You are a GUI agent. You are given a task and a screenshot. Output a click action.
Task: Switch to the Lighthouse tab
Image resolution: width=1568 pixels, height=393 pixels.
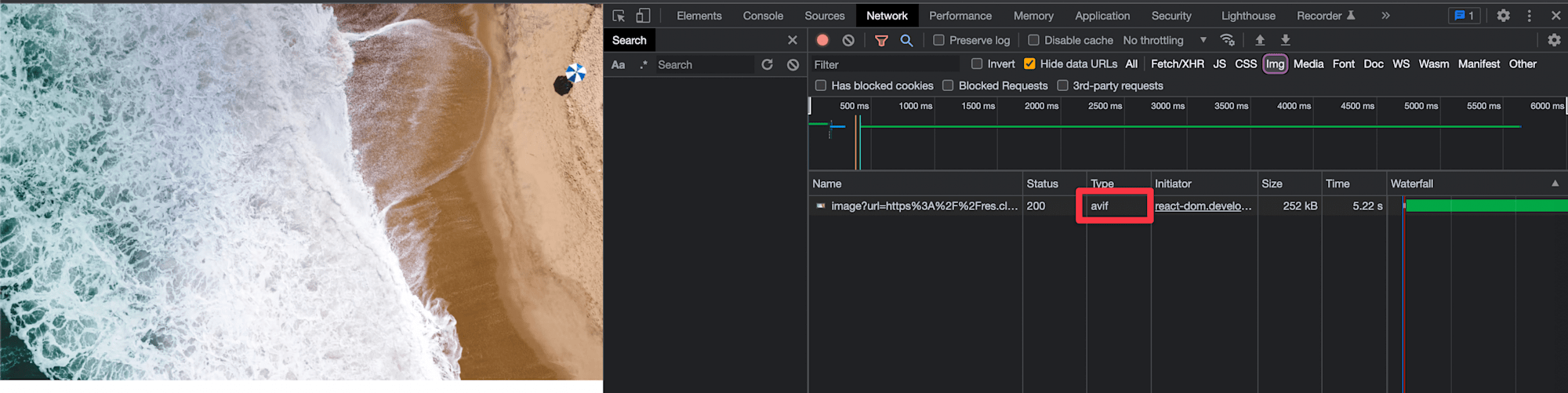[1248, 16]
